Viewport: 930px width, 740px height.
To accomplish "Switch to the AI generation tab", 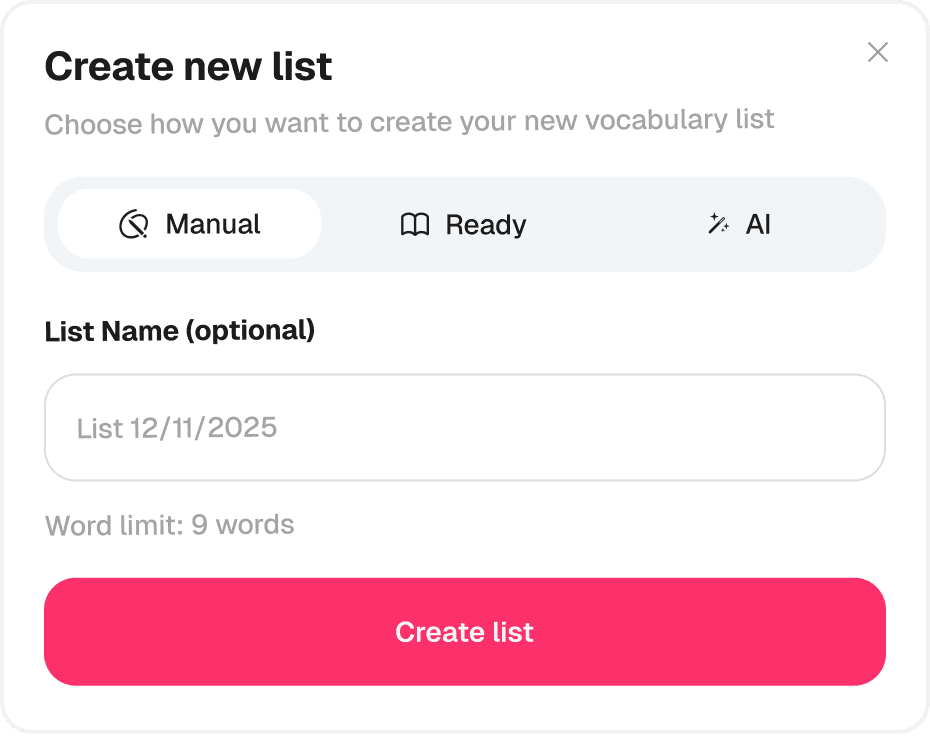I will tap(739, 224).
